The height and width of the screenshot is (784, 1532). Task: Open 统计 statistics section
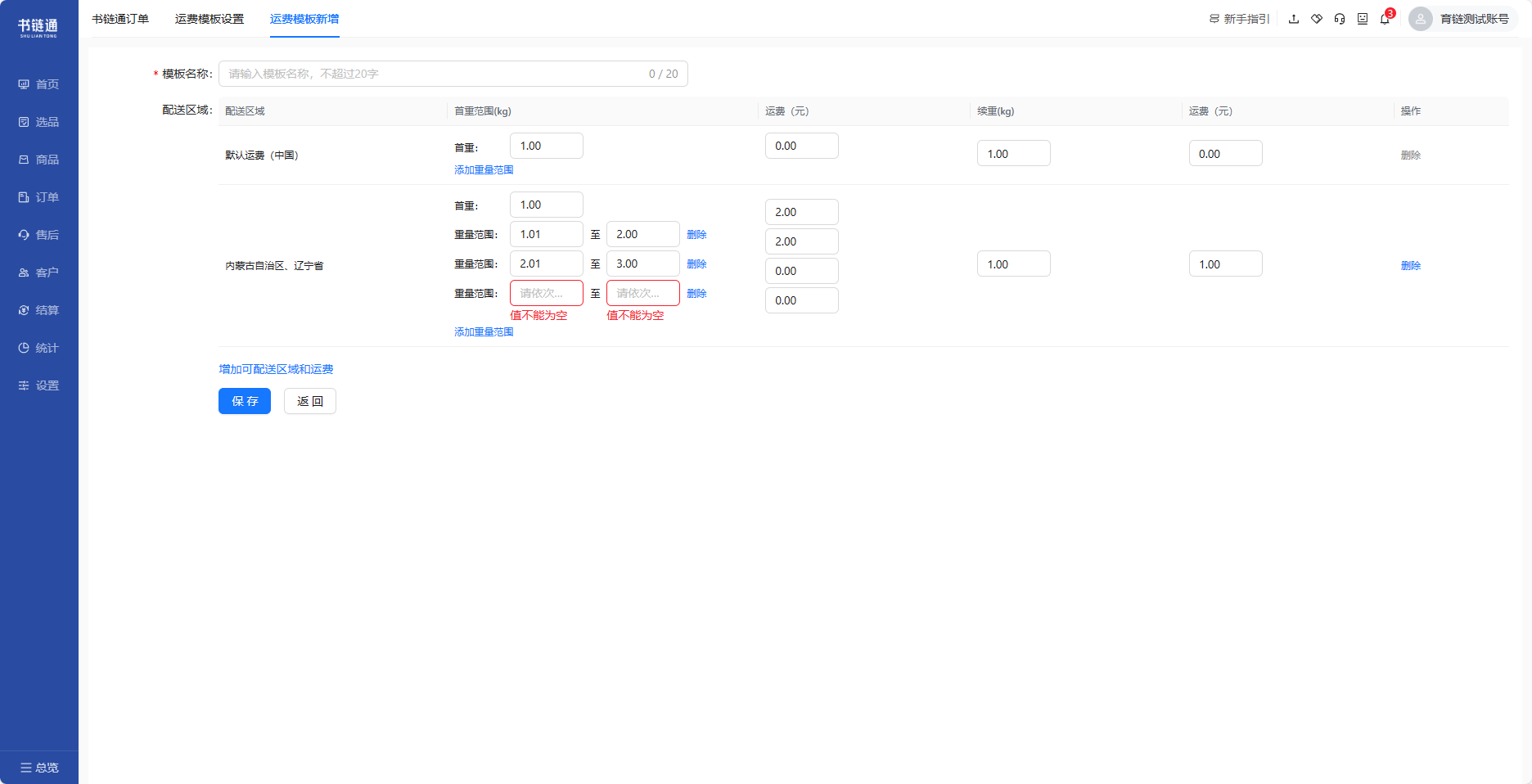pyautogui.click(x=38, y=348)
